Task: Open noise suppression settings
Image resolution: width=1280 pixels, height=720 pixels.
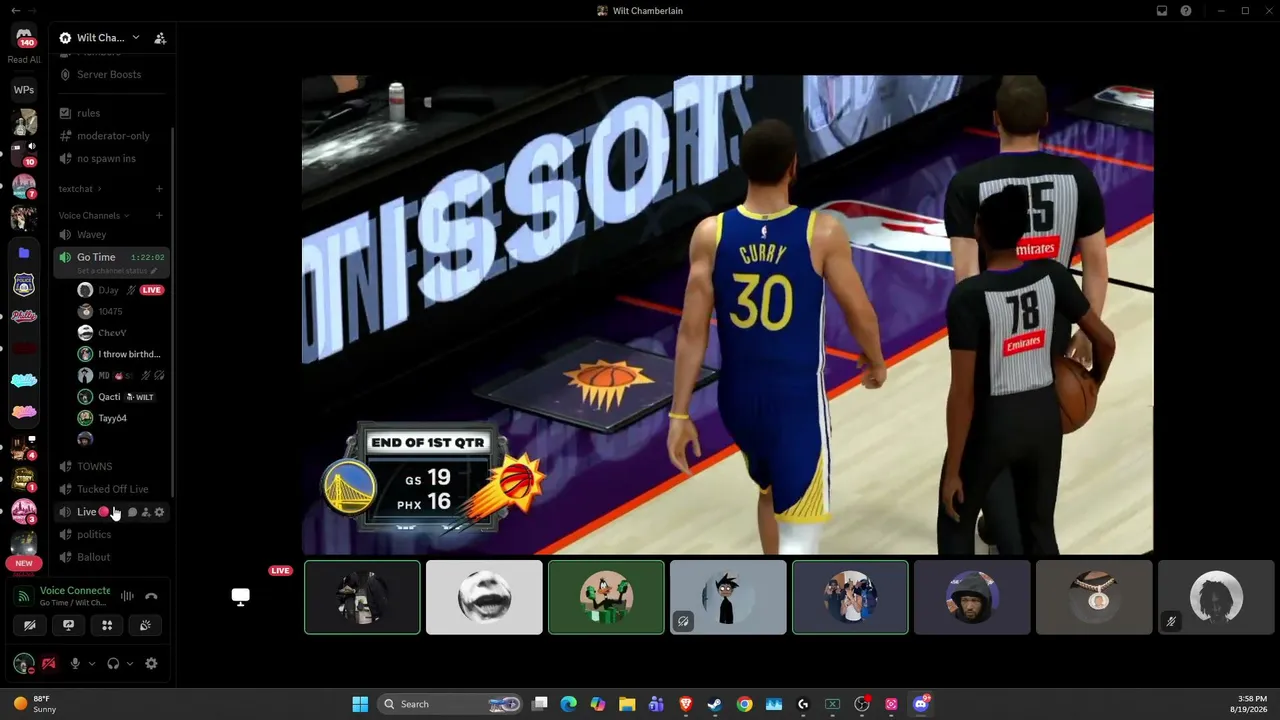Action: pyautogui.click(x=127, y=596)
